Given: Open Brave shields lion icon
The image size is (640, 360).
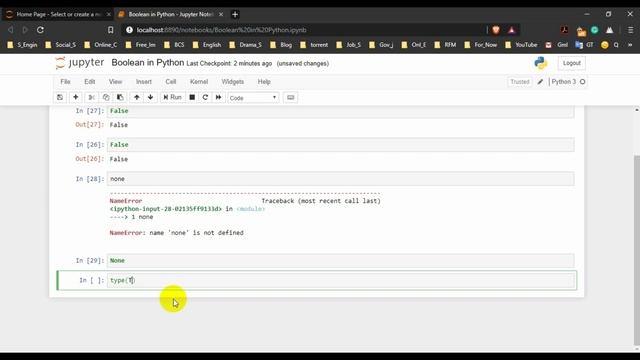Looking at the screenshot, I should [x=496, y=30].
